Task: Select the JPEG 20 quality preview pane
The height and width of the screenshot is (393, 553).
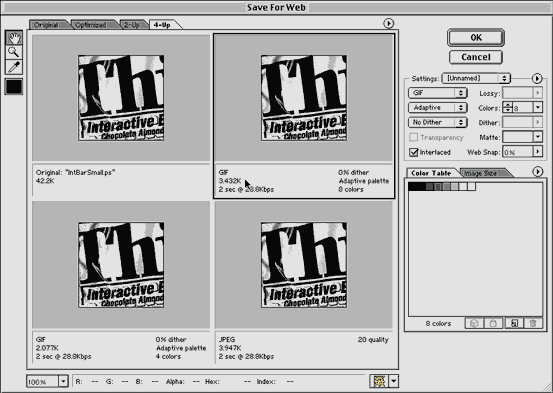Action: pyautogui.click(x=304, y=265)
